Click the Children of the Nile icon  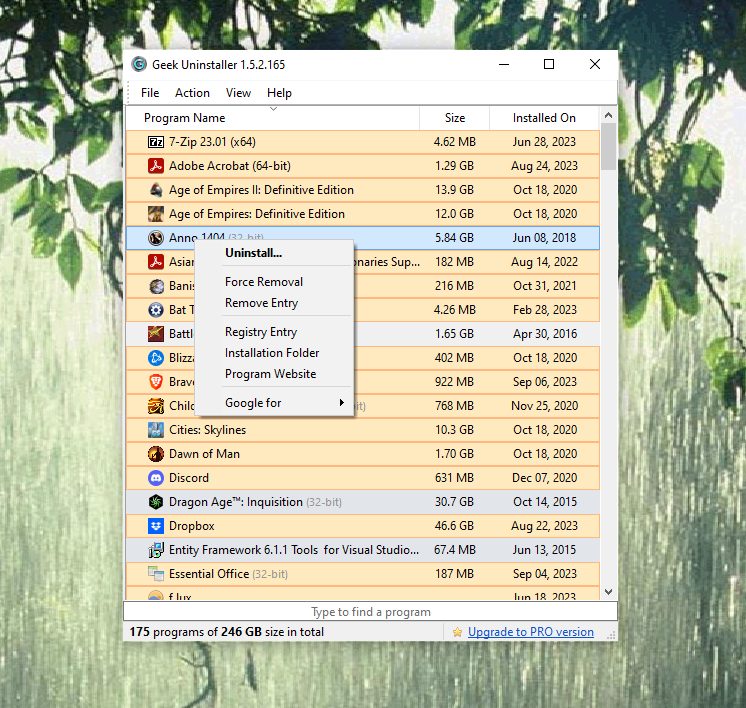tap(156, 406)
